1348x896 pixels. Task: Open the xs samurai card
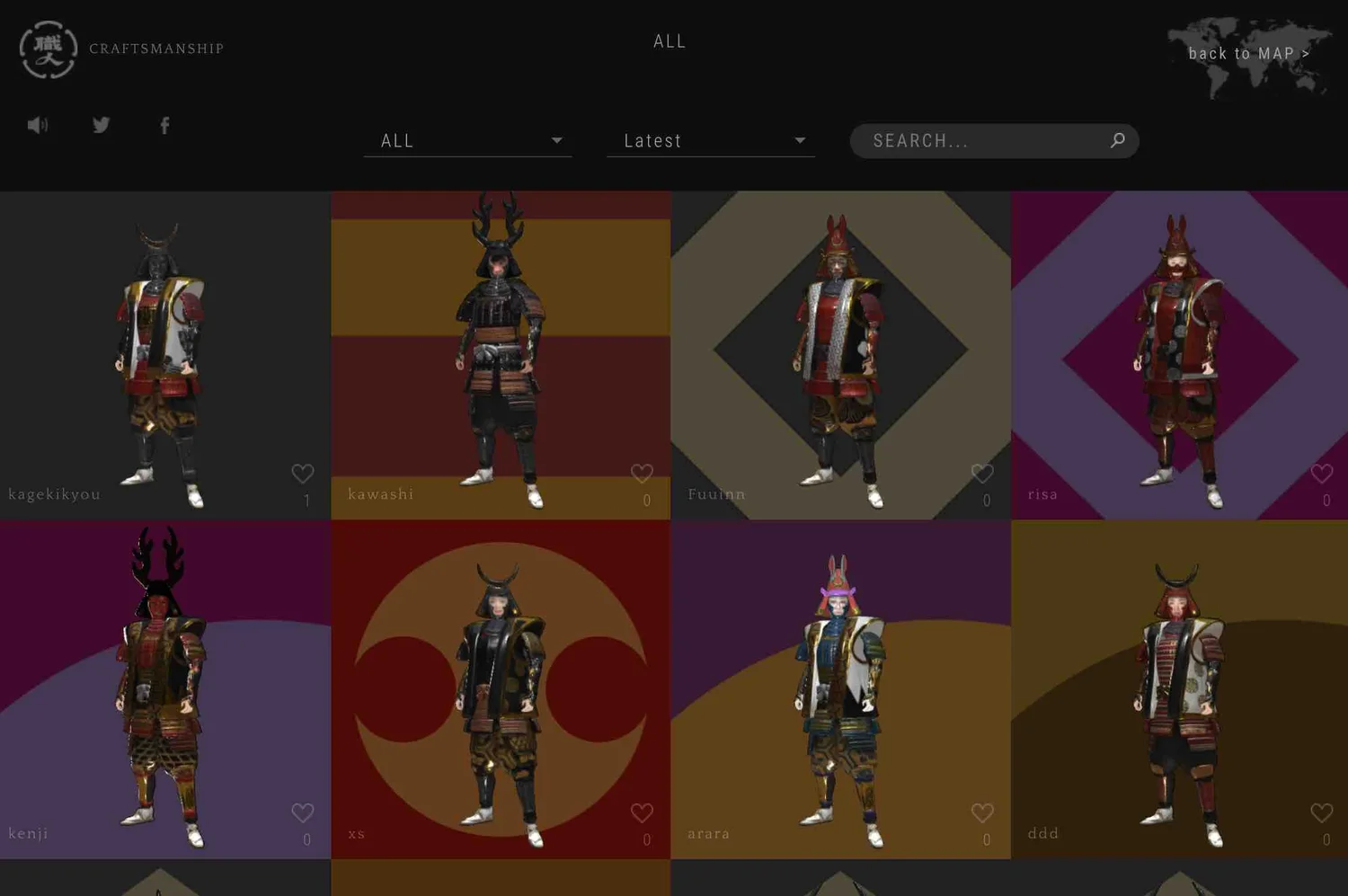click(x=501, y=689)
